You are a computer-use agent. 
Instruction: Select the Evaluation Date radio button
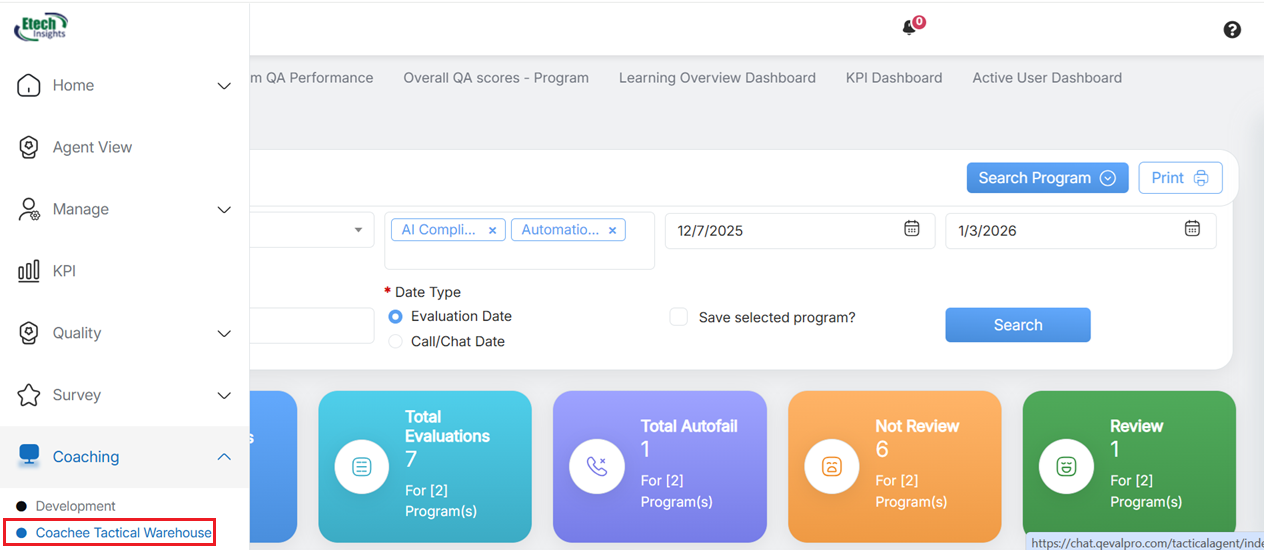[x=396, y=316]
